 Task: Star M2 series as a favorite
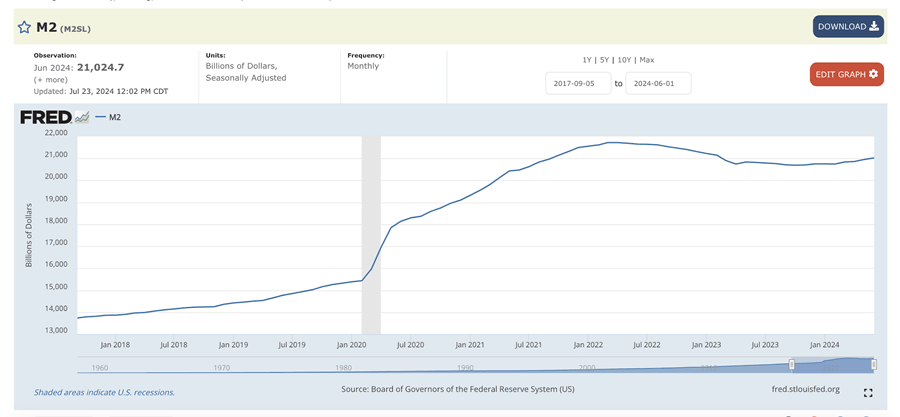click(24, 27)
